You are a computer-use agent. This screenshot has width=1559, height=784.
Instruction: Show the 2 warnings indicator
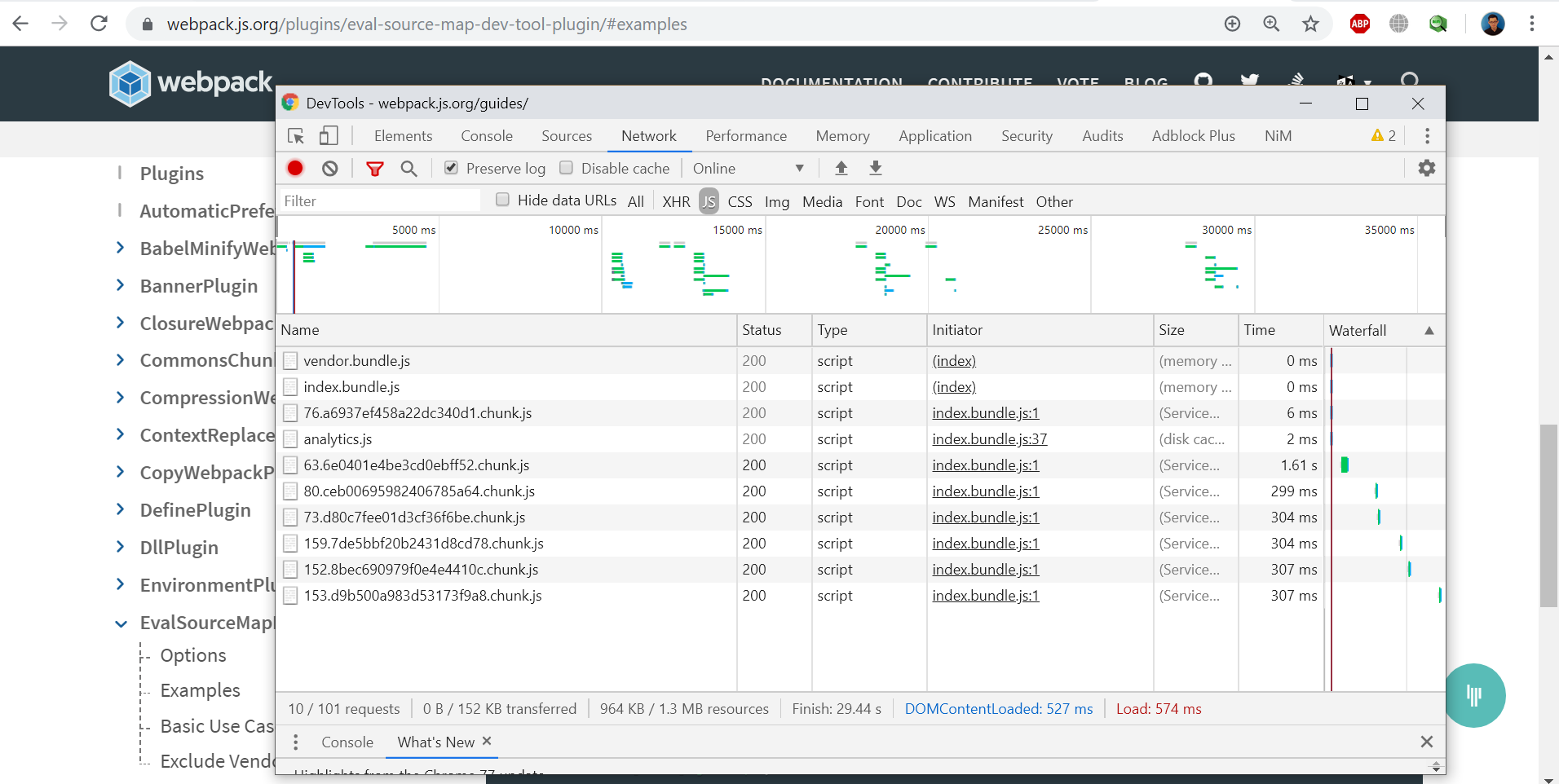(x=1384, y=136)
